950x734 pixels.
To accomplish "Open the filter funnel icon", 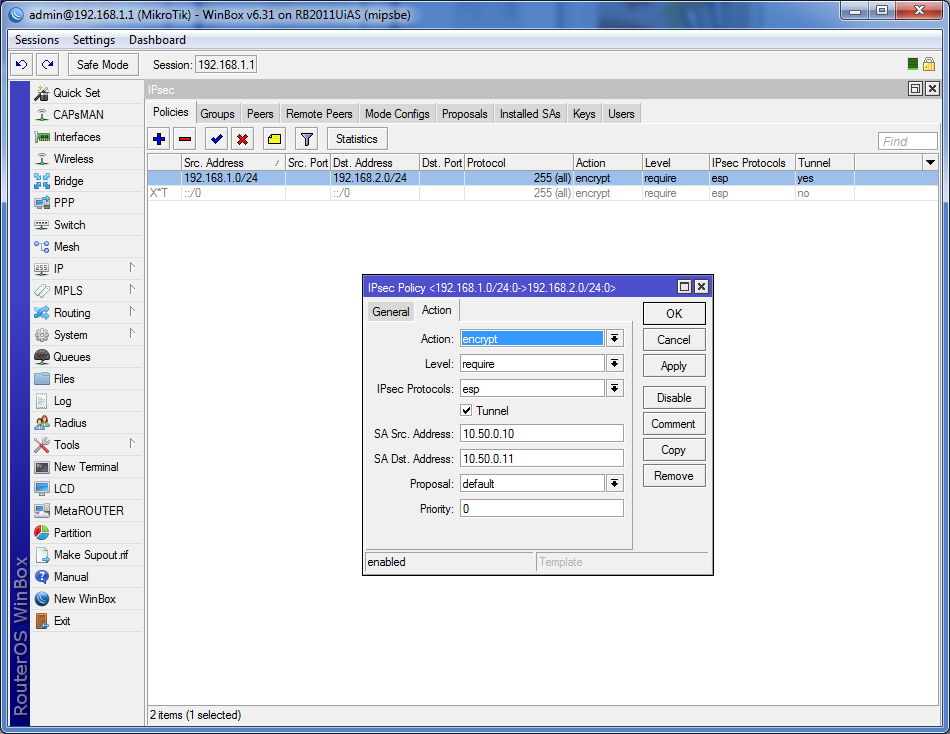I will click(x=307, y=139).
